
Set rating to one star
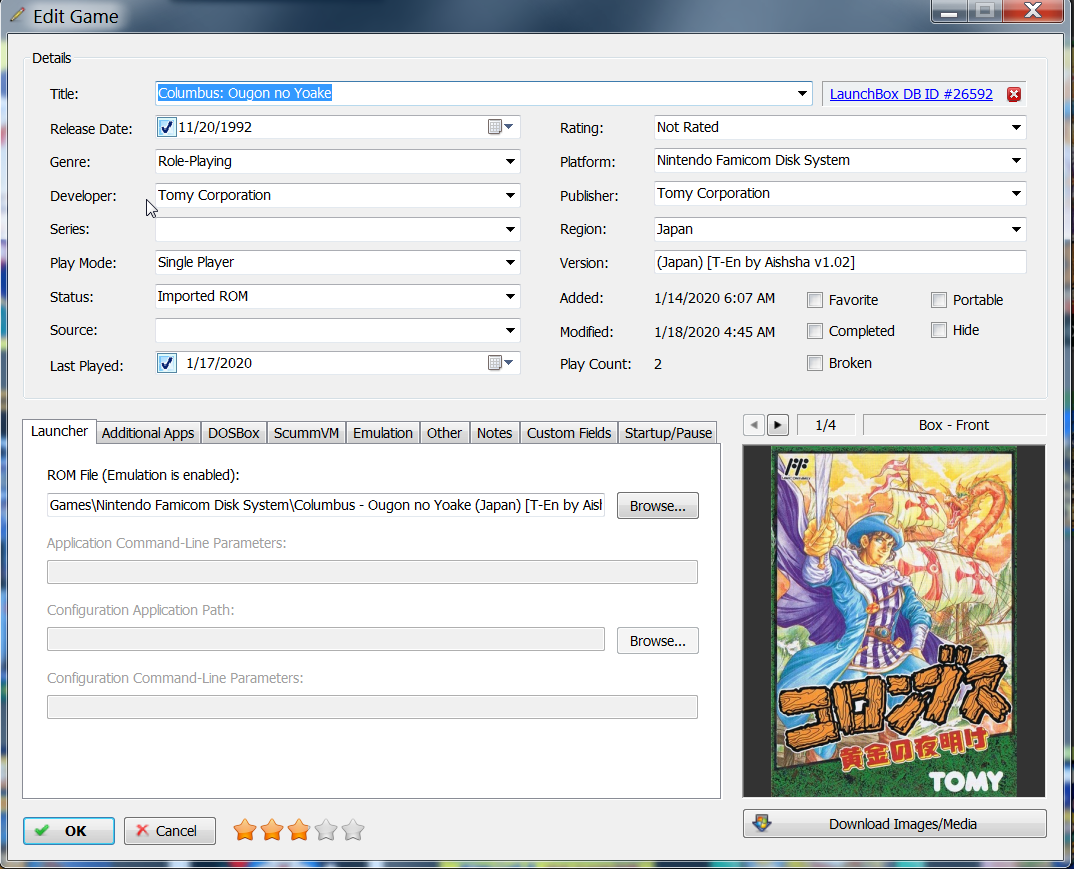244,830
